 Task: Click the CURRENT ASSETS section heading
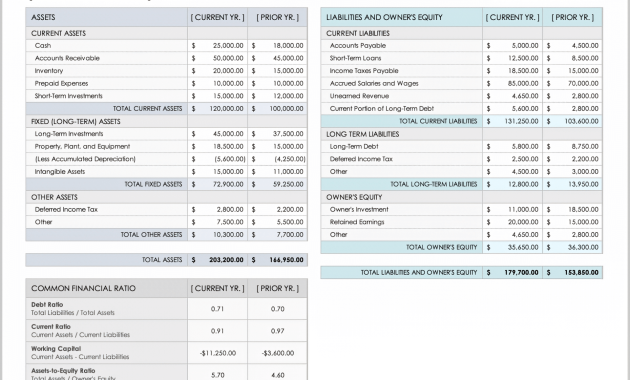(x=58, y=33)
